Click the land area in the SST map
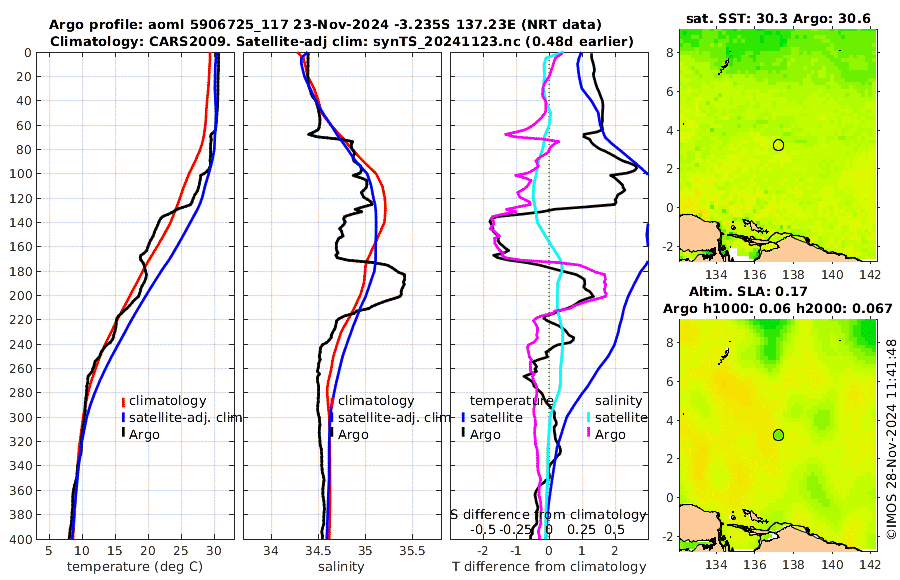This screenshot has width=900, height=580. (x=697, y=235)
